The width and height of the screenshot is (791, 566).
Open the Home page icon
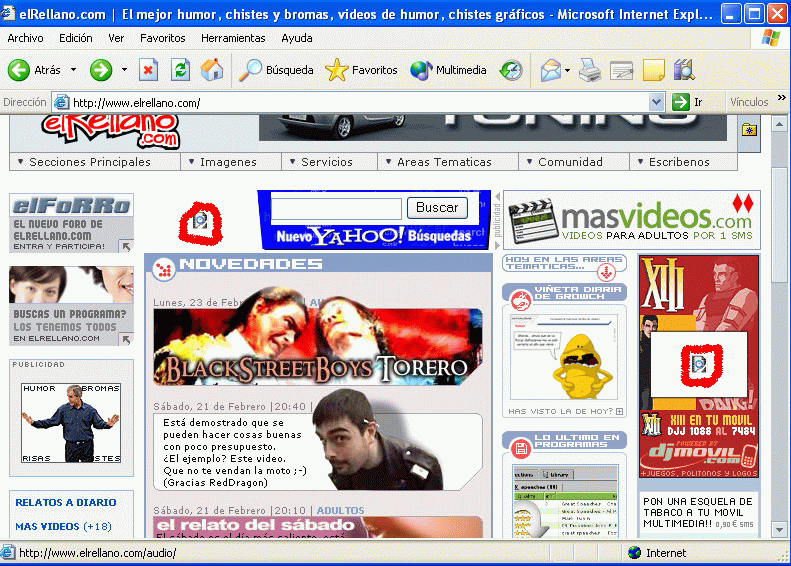212,70
